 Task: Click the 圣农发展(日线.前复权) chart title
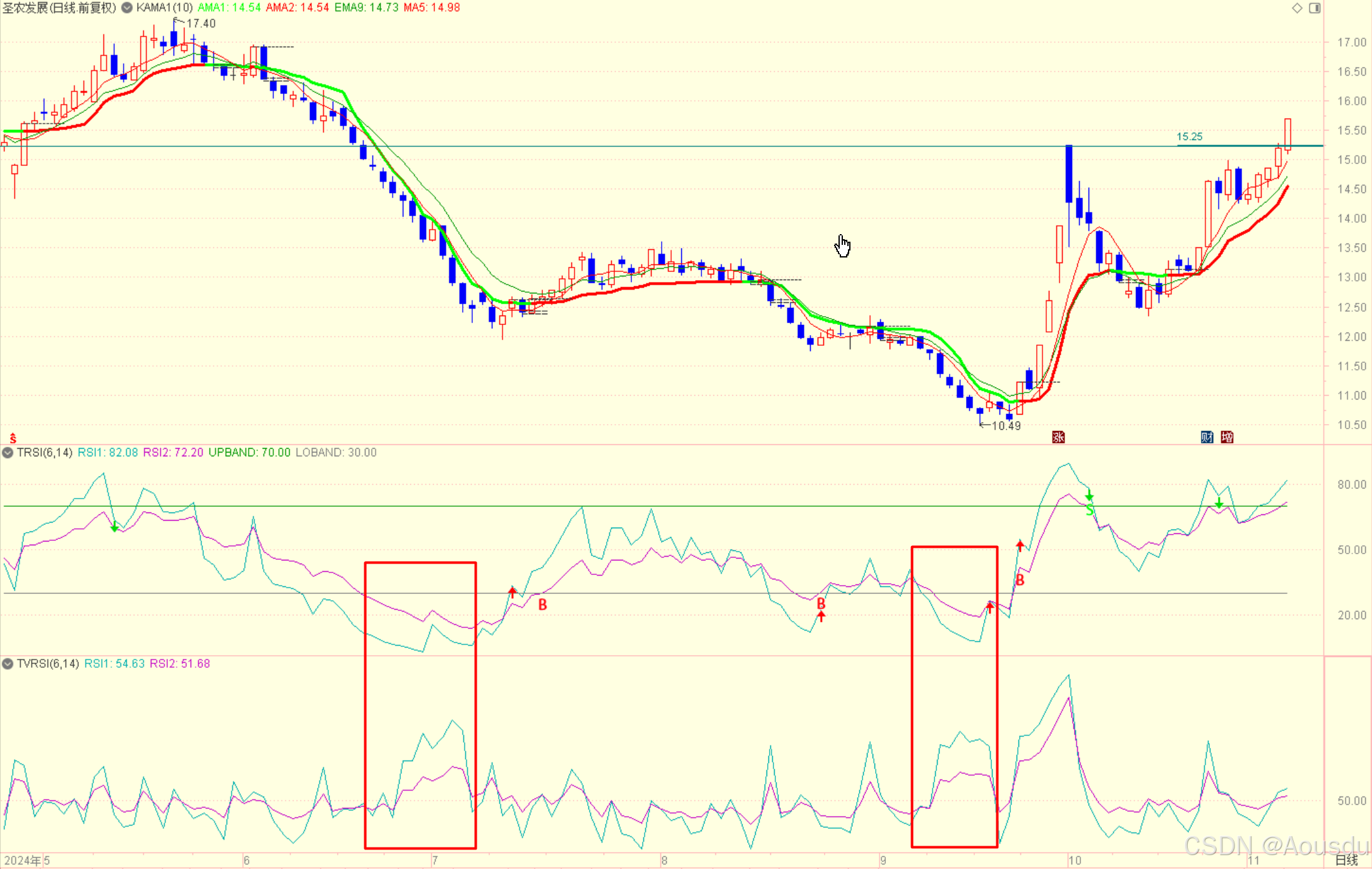click(x=59, y=8)
